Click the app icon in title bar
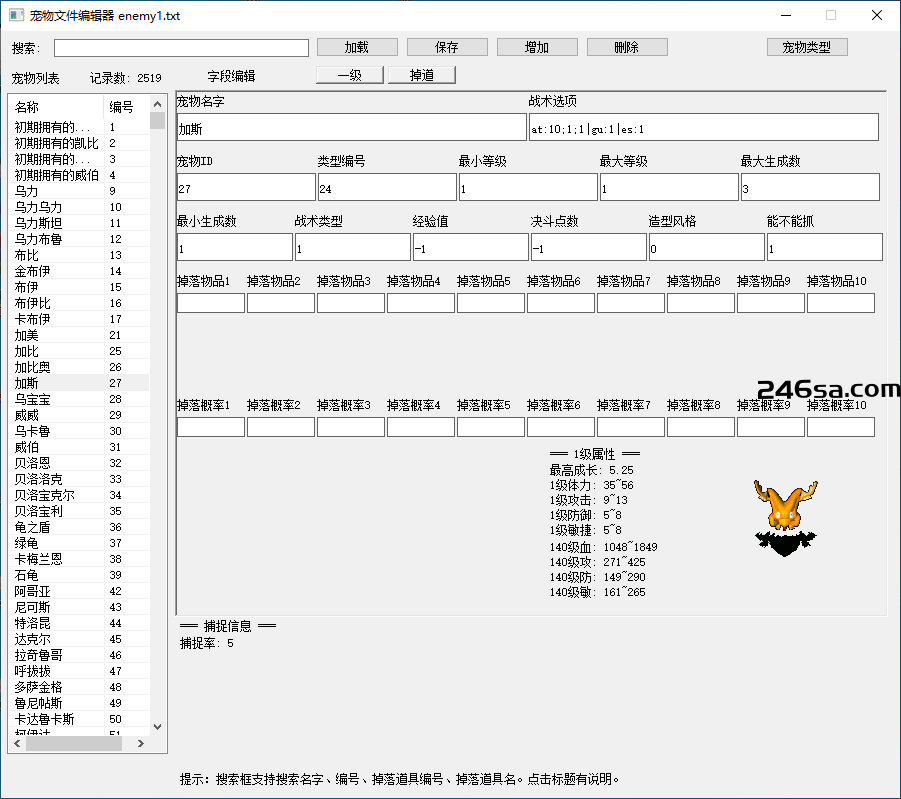The image size is (901, 799). 17,16
